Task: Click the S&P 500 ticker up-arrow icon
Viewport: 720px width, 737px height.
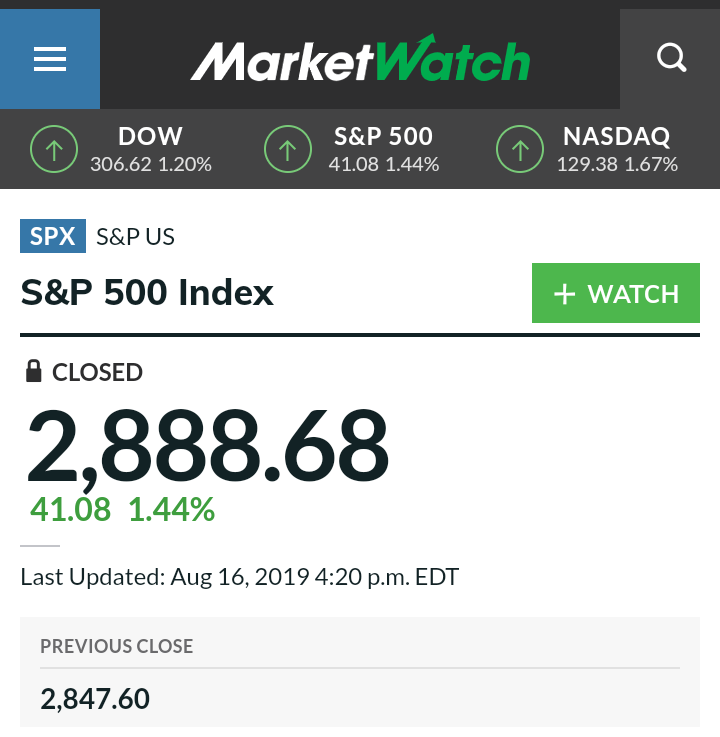Action: click(x=288, y=150)
